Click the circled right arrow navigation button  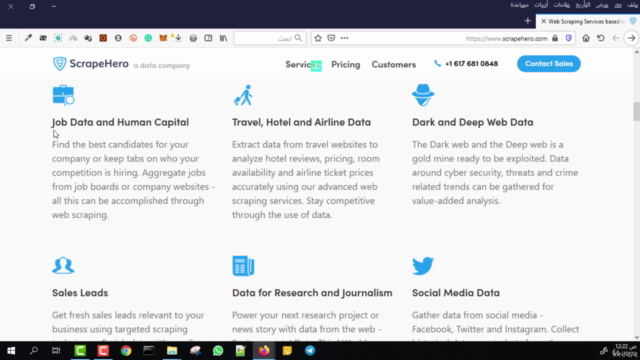(x=631, y=38)
